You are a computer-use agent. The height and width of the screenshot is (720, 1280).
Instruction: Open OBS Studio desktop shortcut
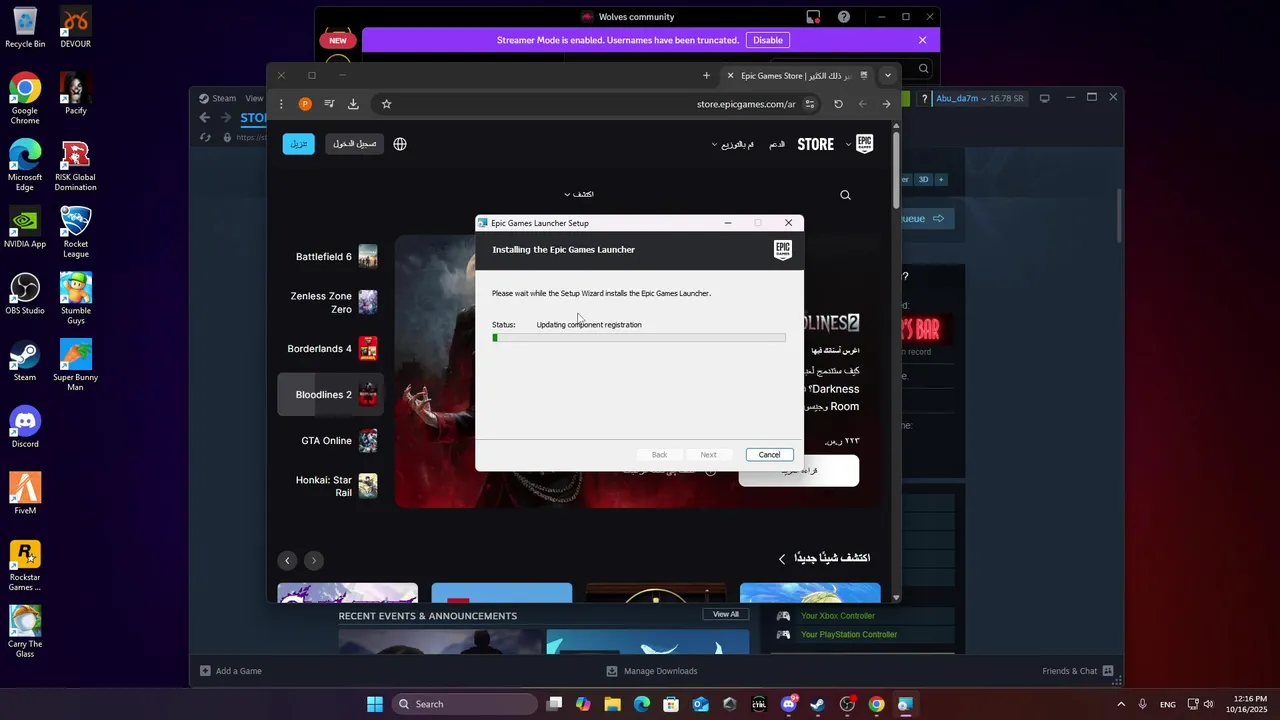click(25, 295)
